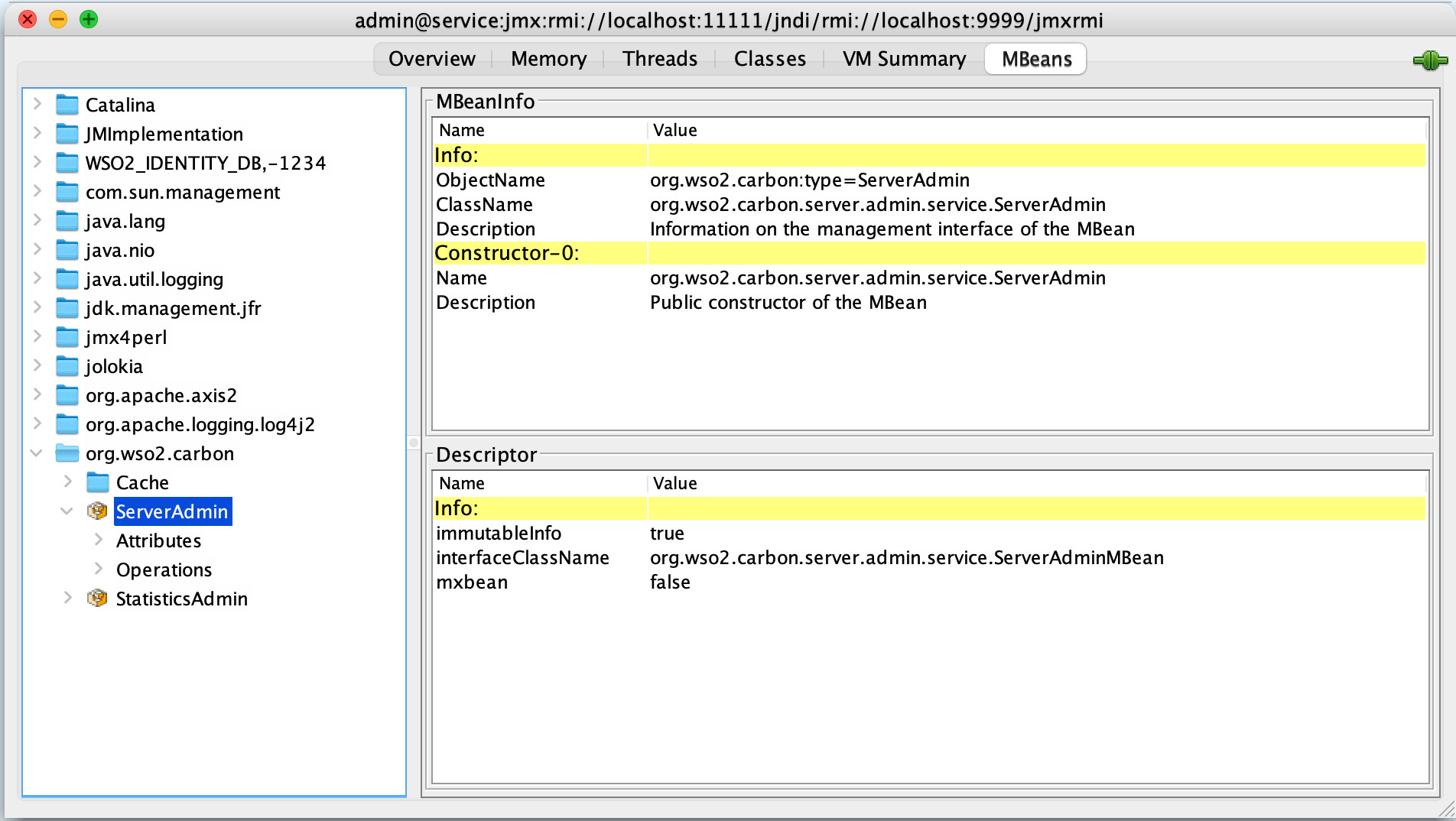1456x821 pixels.
Task: Click the window resize grip corner
Action: click(1446, 810)
